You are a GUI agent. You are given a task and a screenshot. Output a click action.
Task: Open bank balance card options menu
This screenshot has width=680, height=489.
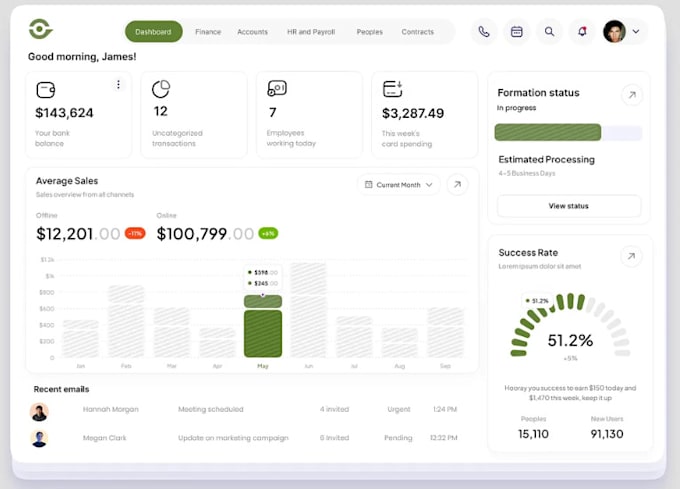pyautogui.click(x=118, y=85)
